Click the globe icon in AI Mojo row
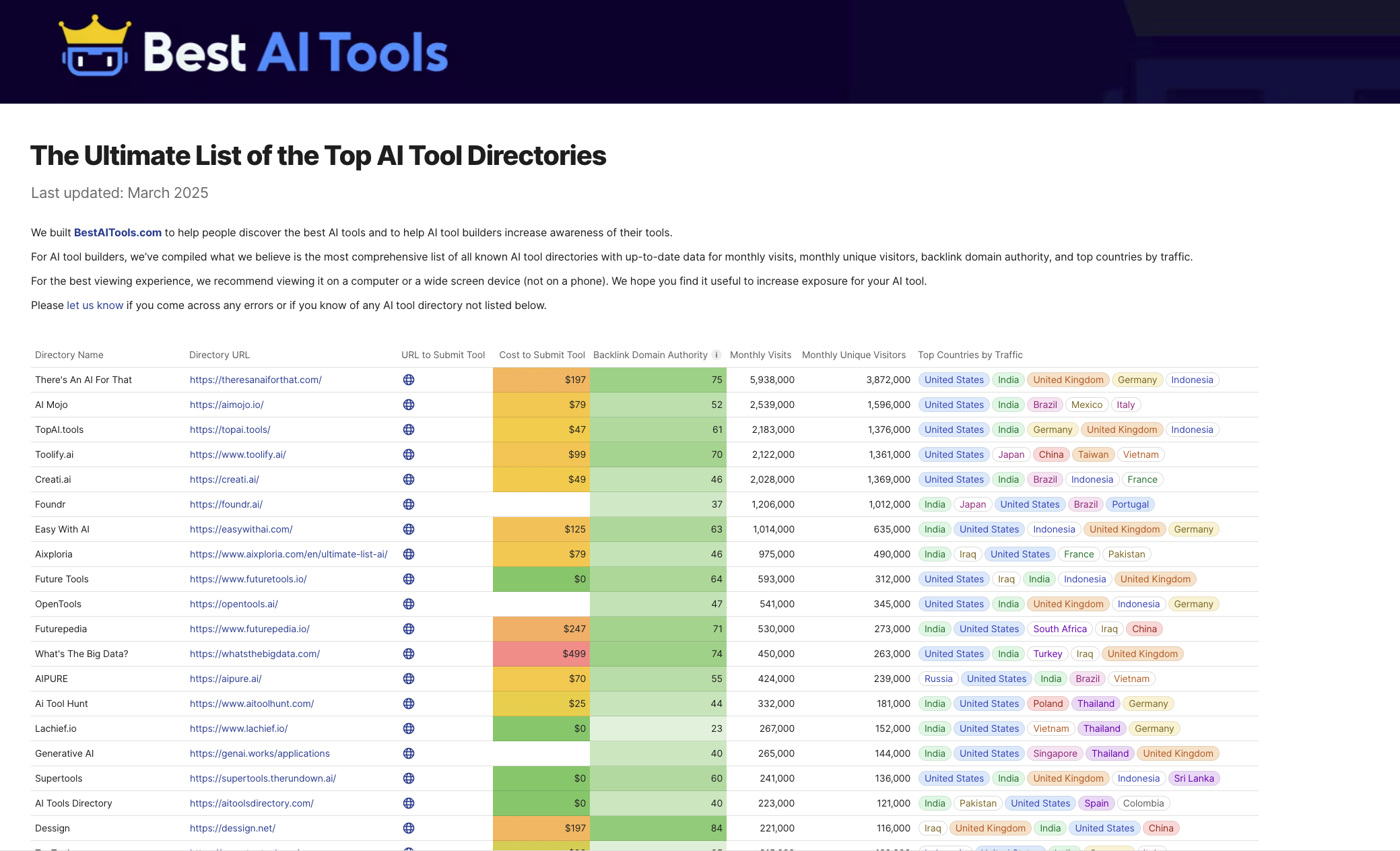1400x851 pixels. click(408, 405)
